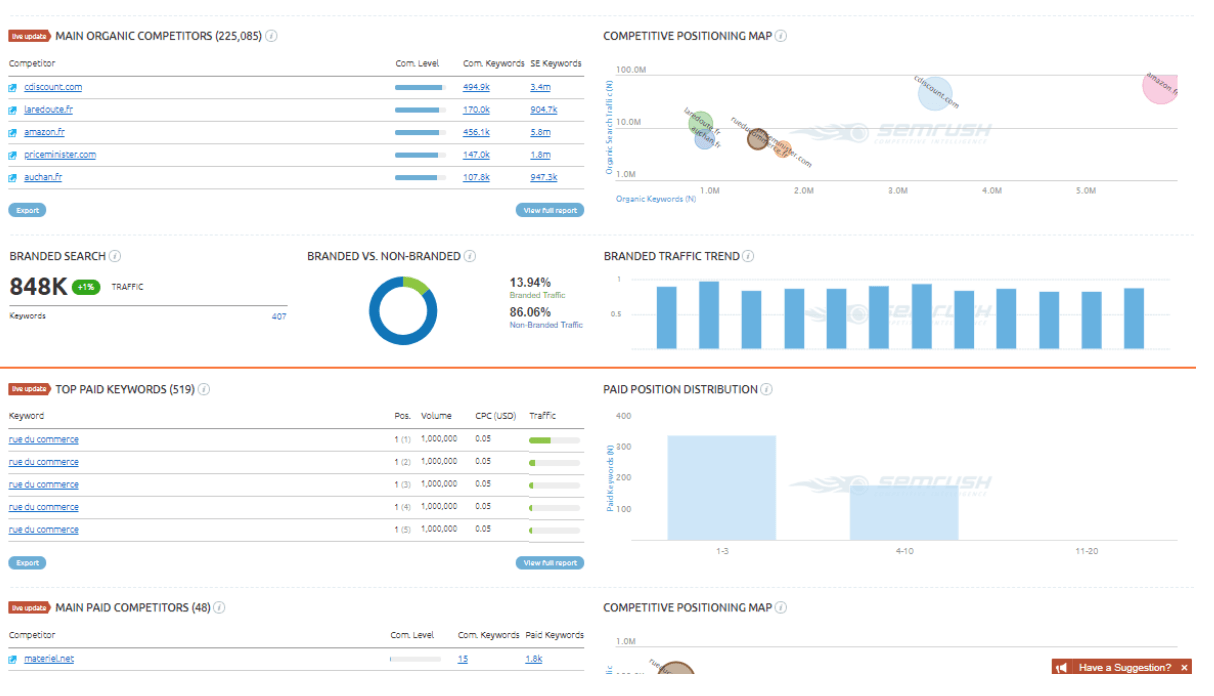
Task: Click live update badge beside Main Paid Competitors
Action: (29, 607)
